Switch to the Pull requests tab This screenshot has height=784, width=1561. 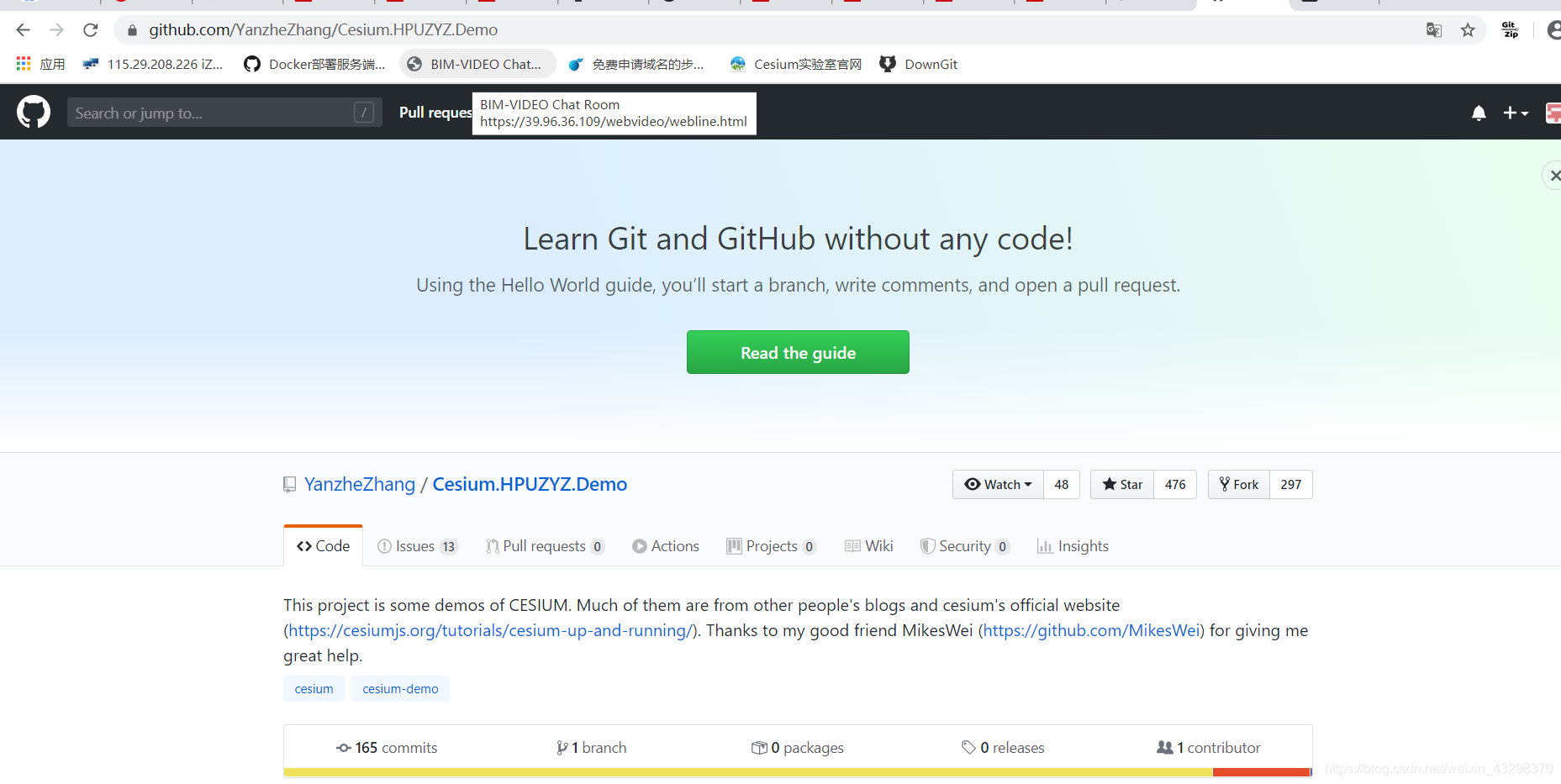[545, 546]
